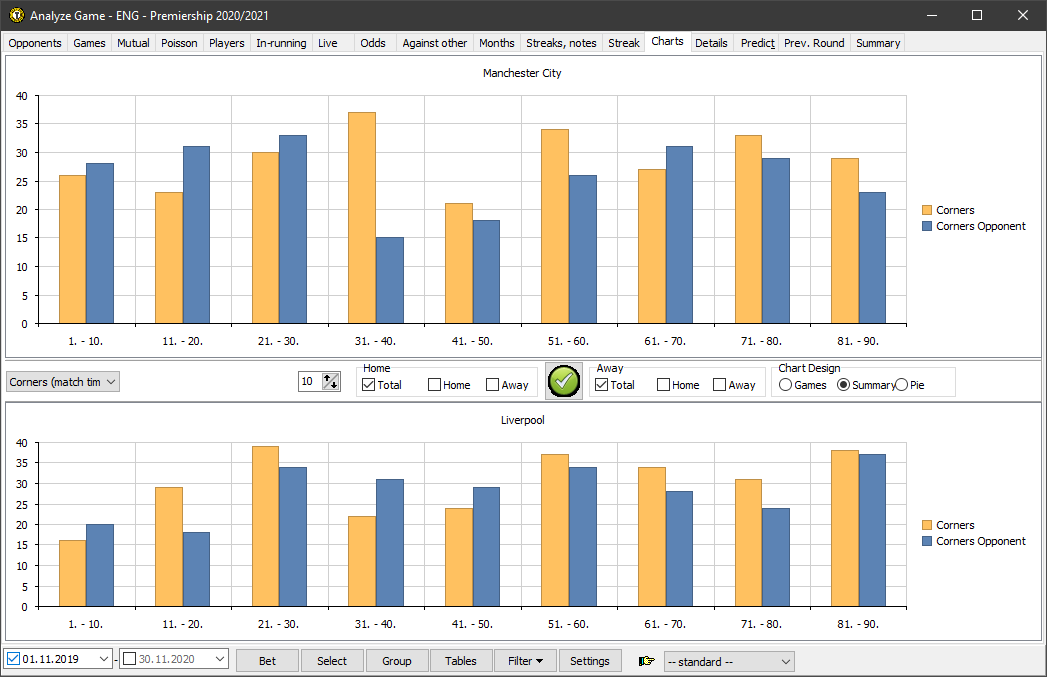Switch to the Poisson tab
This screenshot has height=677, width=1047.
(180, 43)
